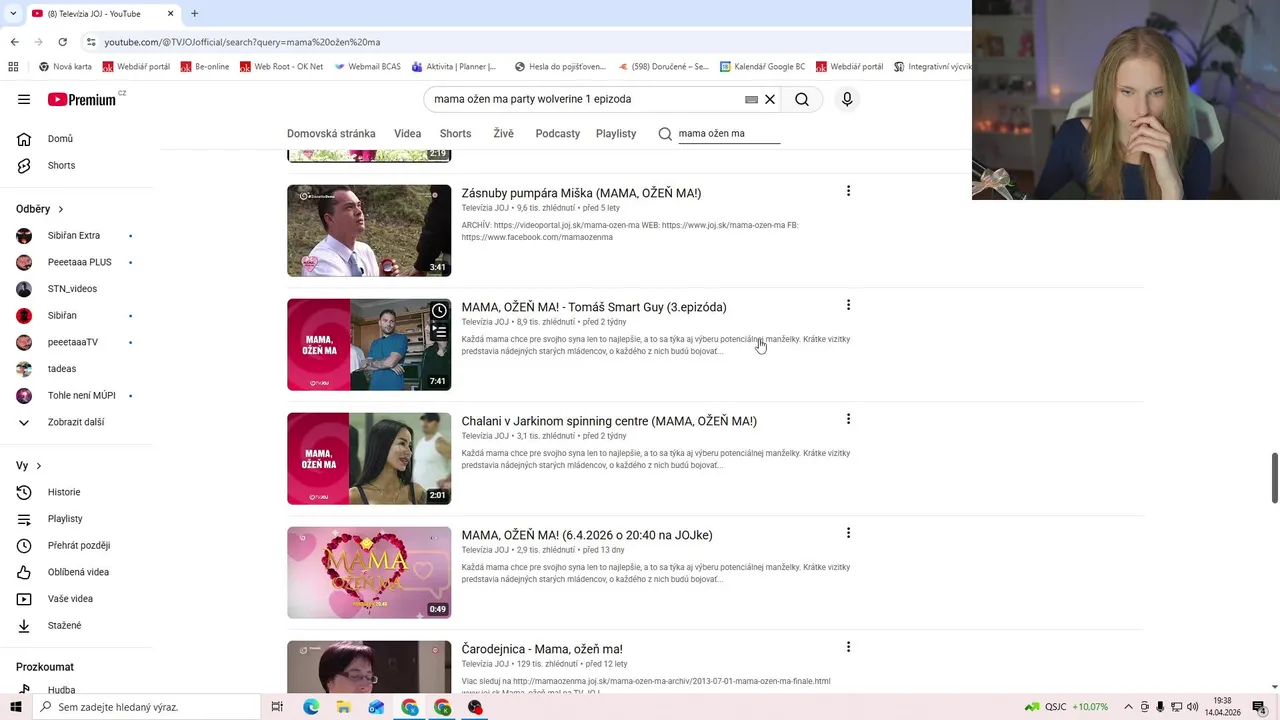Screen dimensions: 1280x720
Task: Show hidden tray icons chevron
Action: coord(1129,707)
